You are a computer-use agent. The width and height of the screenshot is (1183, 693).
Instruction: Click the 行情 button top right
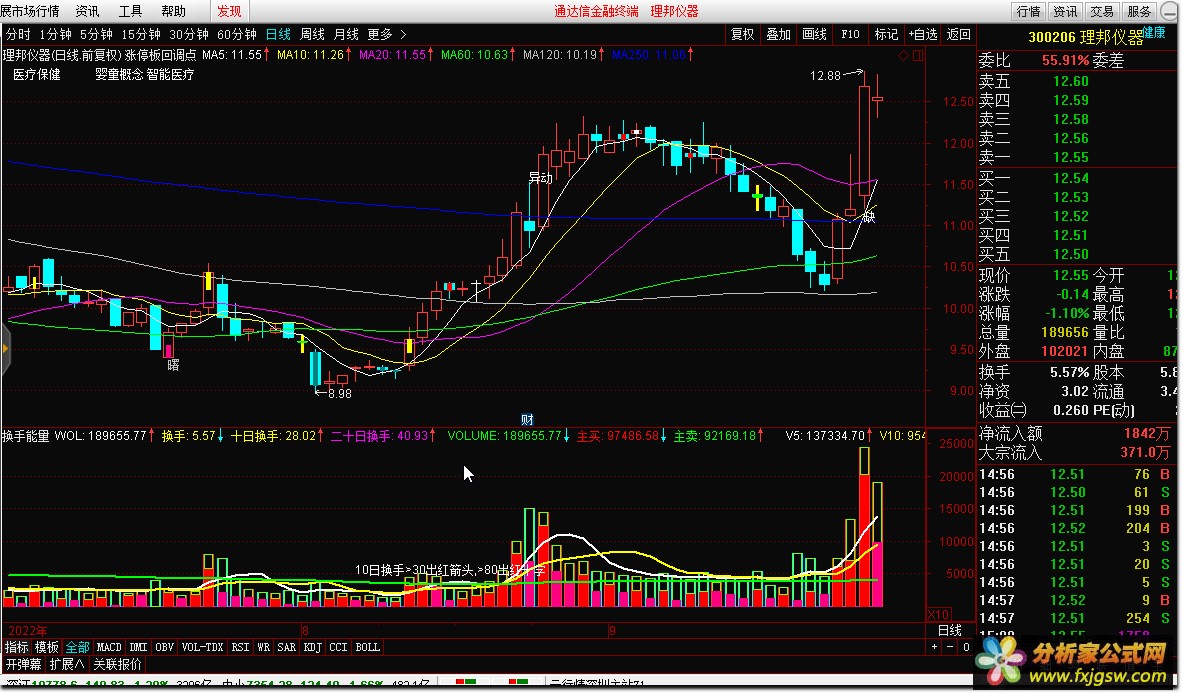1028,11
